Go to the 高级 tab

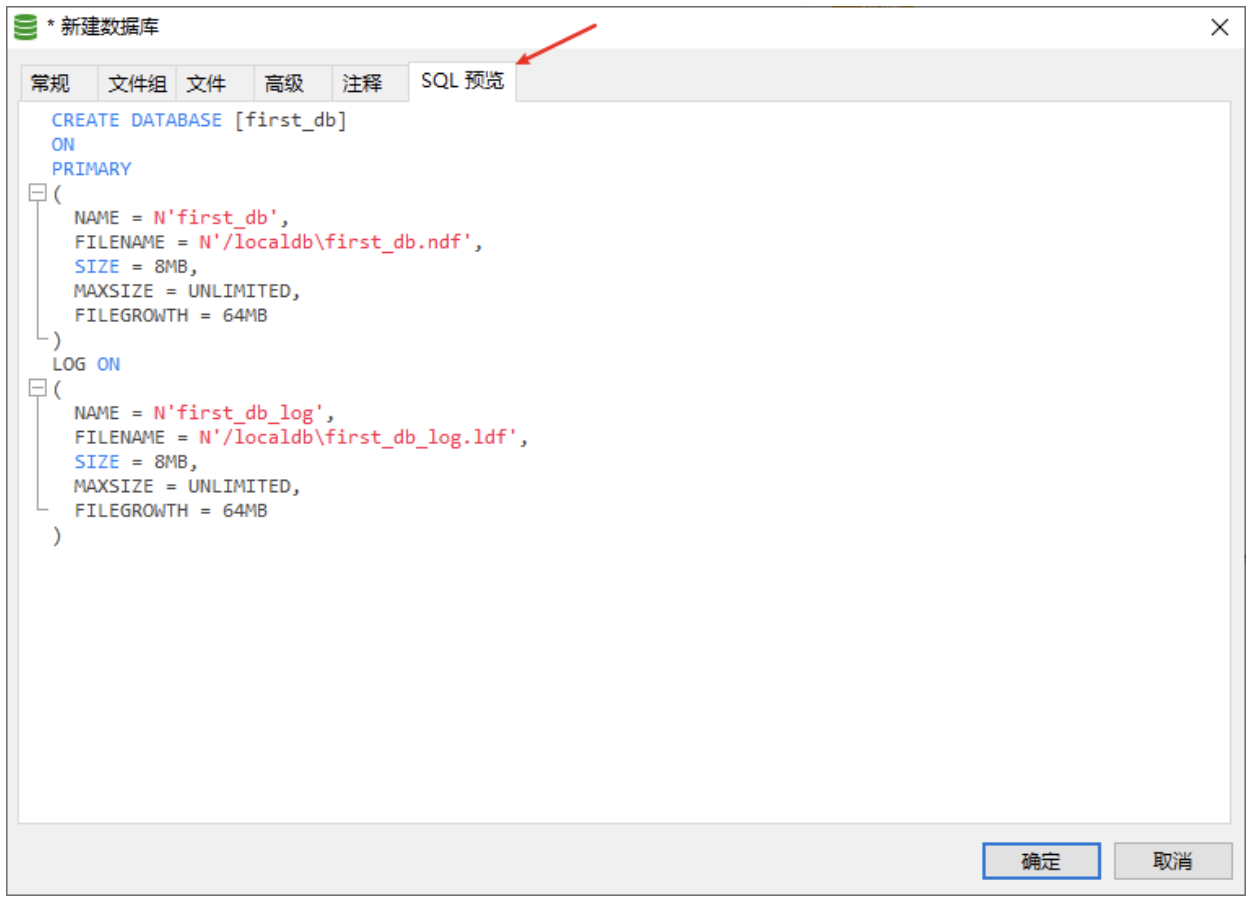click(284, 83)
